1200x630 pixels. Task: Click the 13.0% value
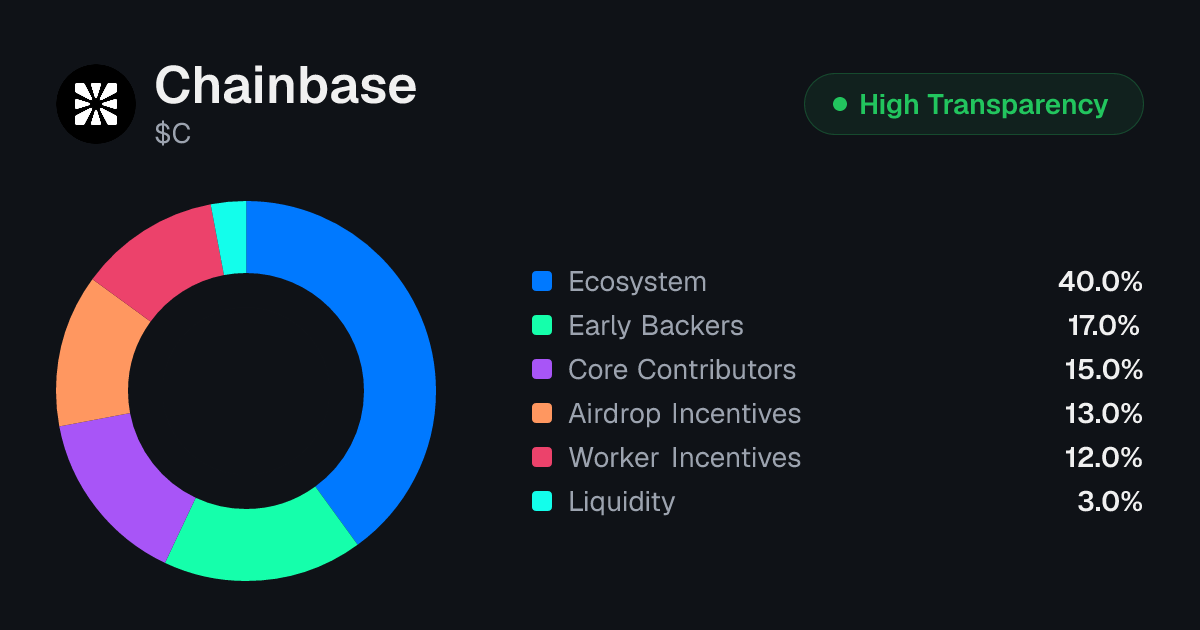tap(1103, 414)
